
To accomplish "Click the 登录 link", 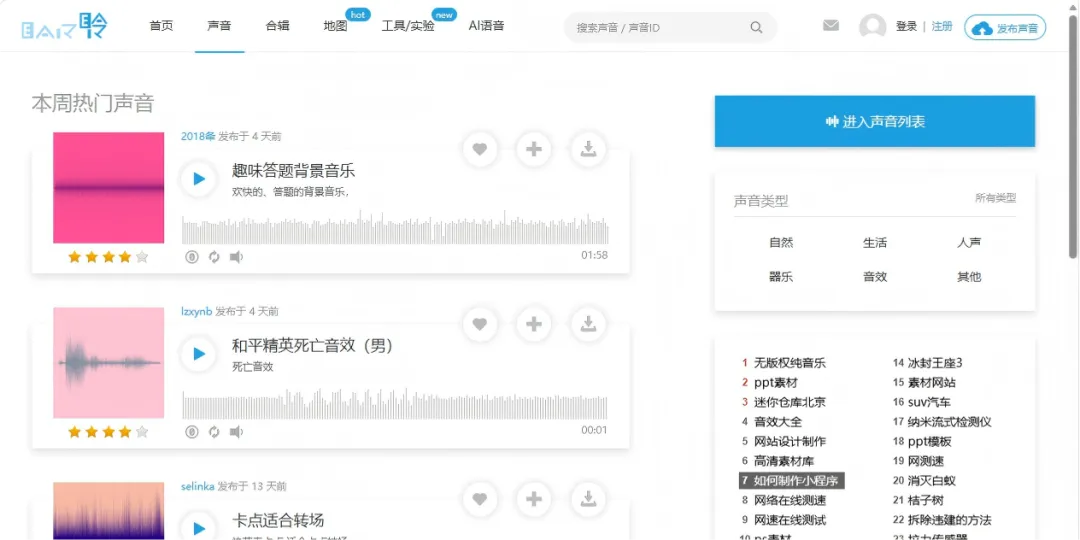I will point(906,26).
